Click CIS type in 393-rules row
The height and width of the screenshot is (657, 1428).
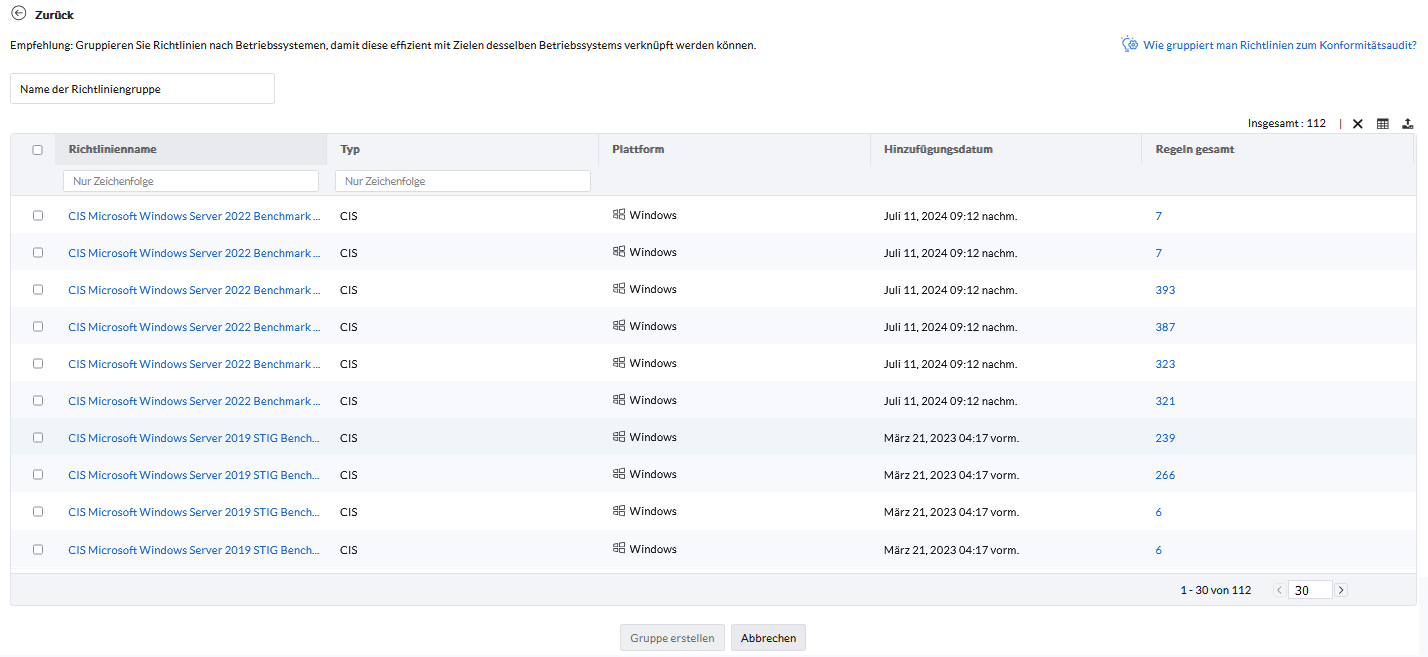pyautogui.click(x=349, y=289)
